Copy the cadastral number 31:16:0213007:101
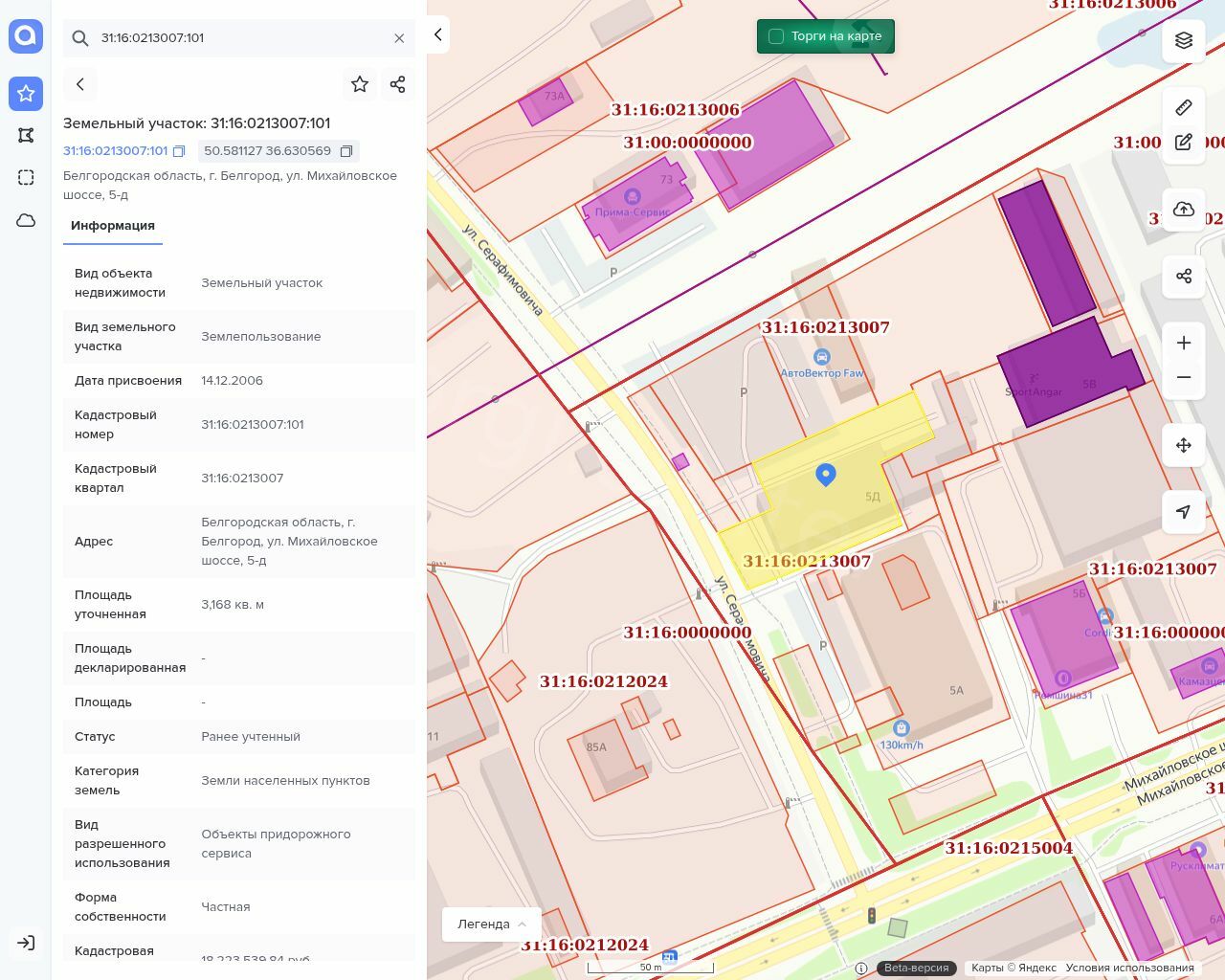 179,151
